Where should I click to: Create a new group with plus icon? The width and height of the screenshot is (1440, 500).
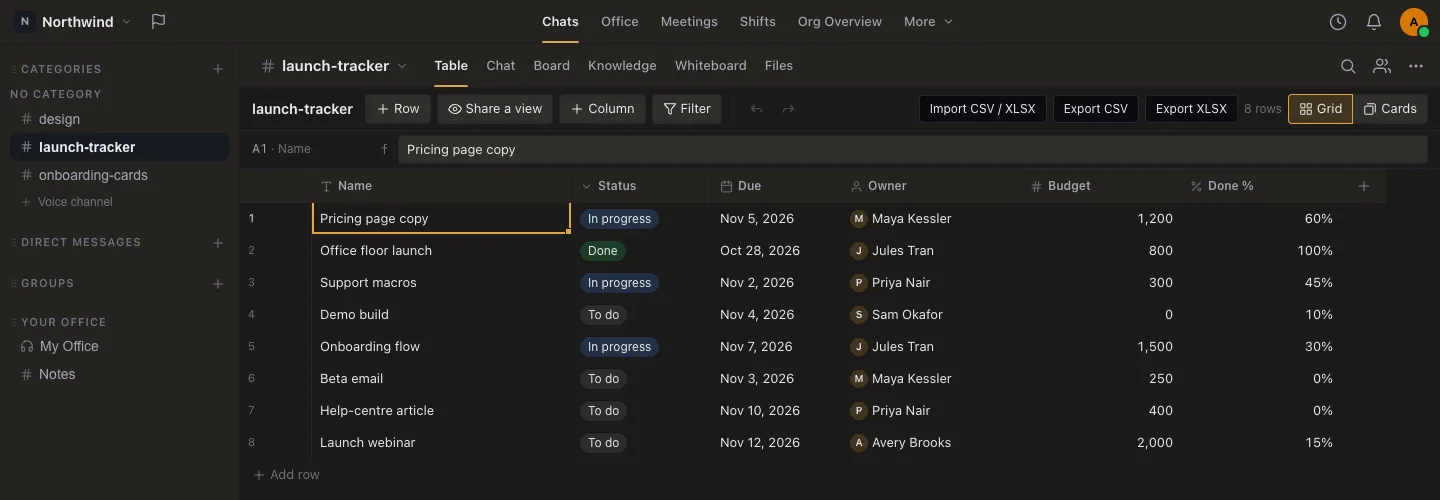click(x=218, y=284)
